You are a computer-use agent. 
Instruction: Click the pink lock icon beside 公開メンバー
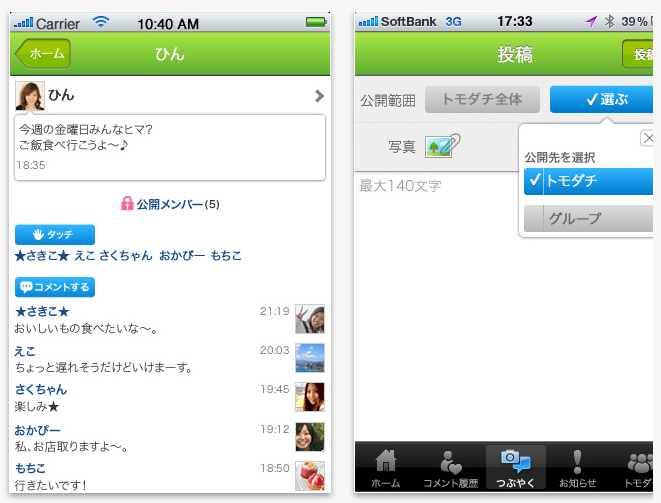tap(127, 203)
